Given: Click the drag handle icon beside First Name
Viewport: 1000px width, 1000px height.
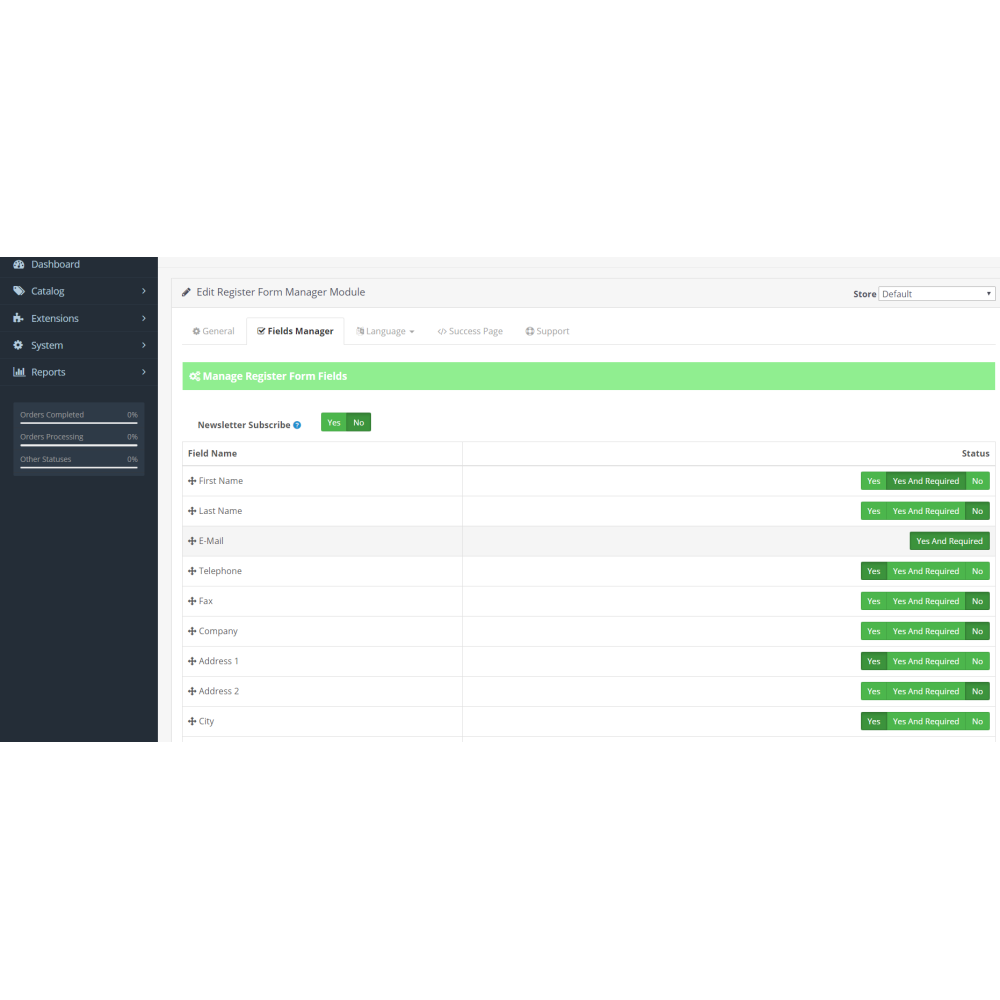Looking at the screenshot, I should click(x=191, y=481).
